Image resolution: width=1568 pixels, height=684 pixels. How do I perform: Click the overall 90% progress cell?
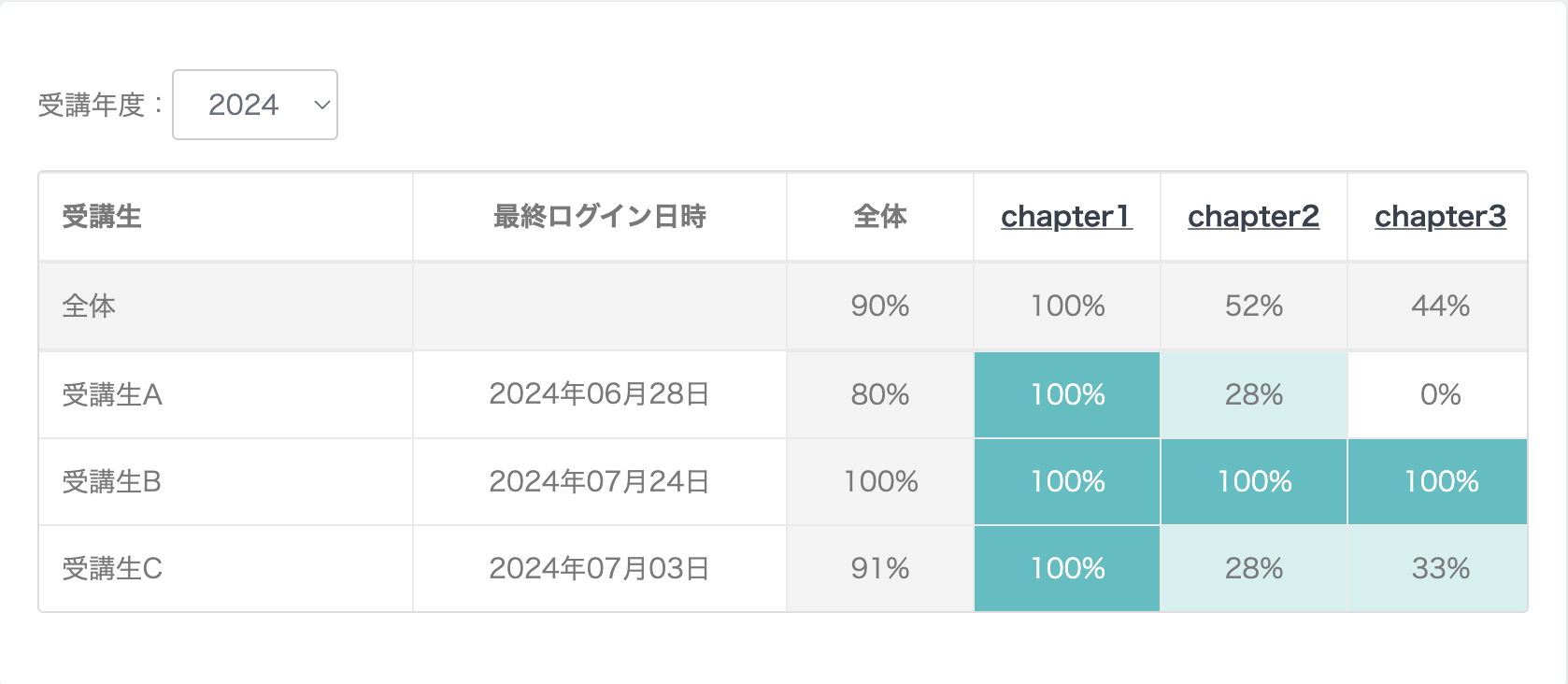coord(878,306)
